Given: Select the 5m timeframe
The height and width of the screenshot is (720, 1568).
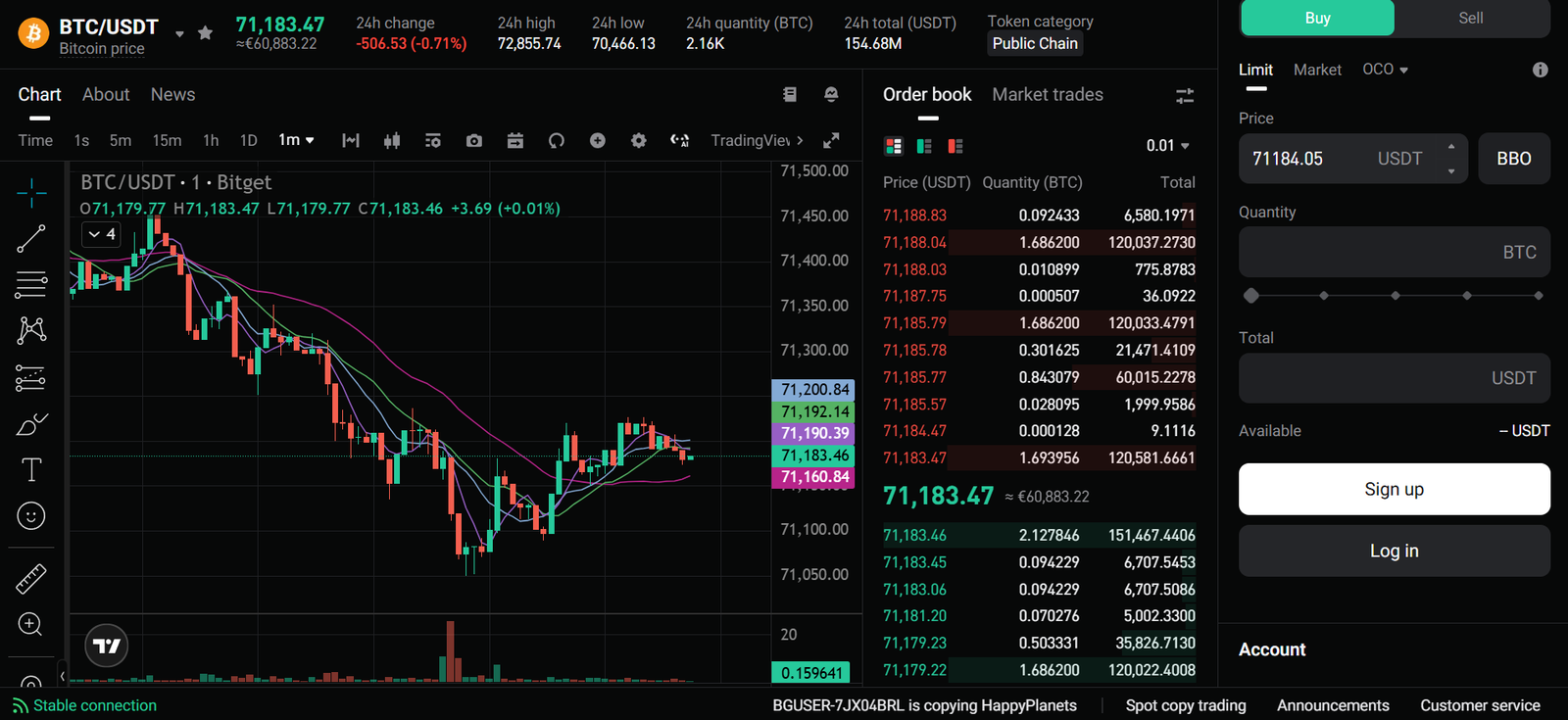Looking at the screenshot, I should coord(121,140).
